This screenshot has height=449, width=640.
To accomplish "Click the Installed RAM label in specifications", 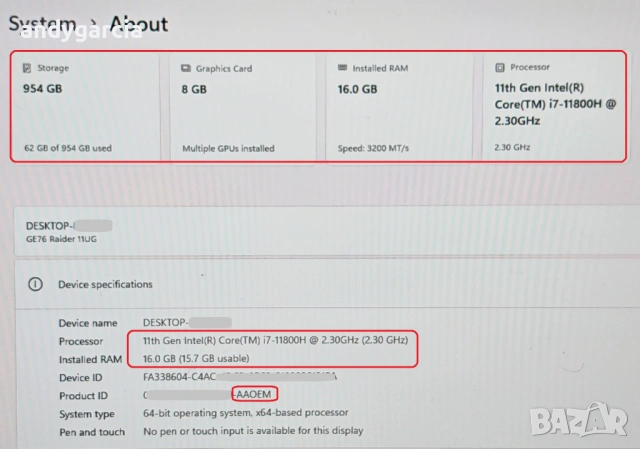I will [90, 360].
